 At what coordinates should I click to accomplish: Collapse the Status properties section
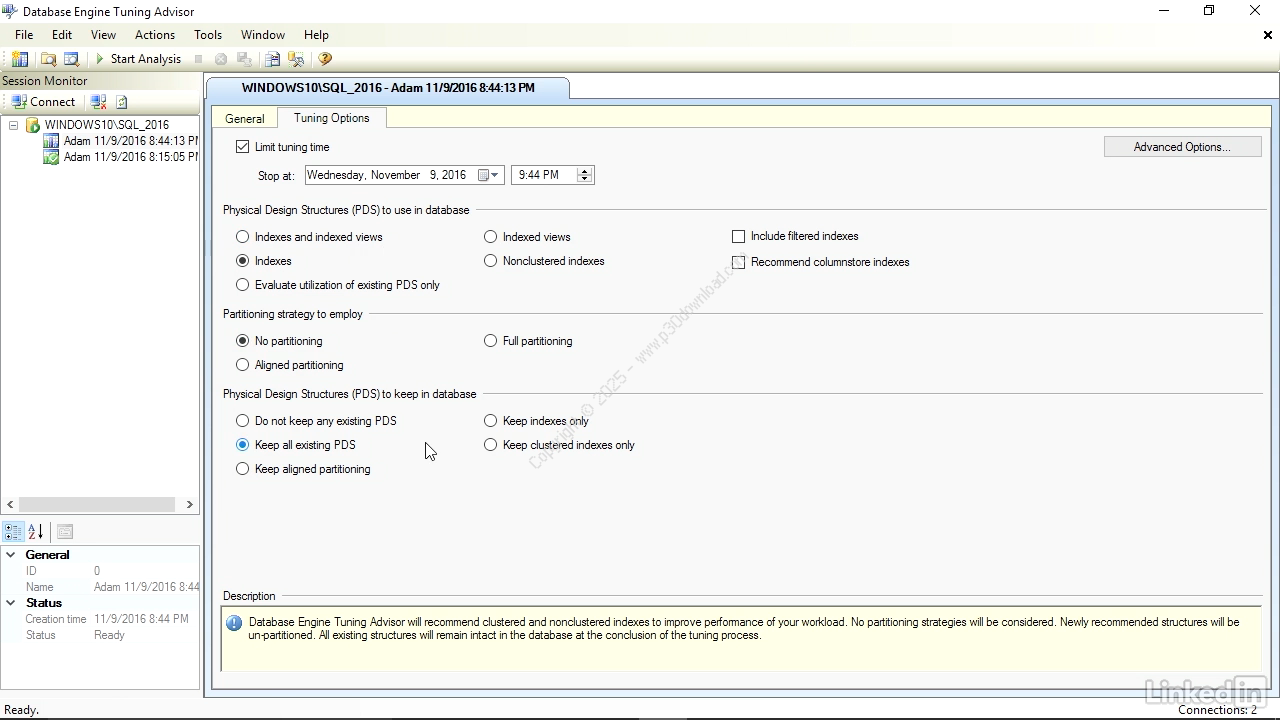tap(11, 603)
